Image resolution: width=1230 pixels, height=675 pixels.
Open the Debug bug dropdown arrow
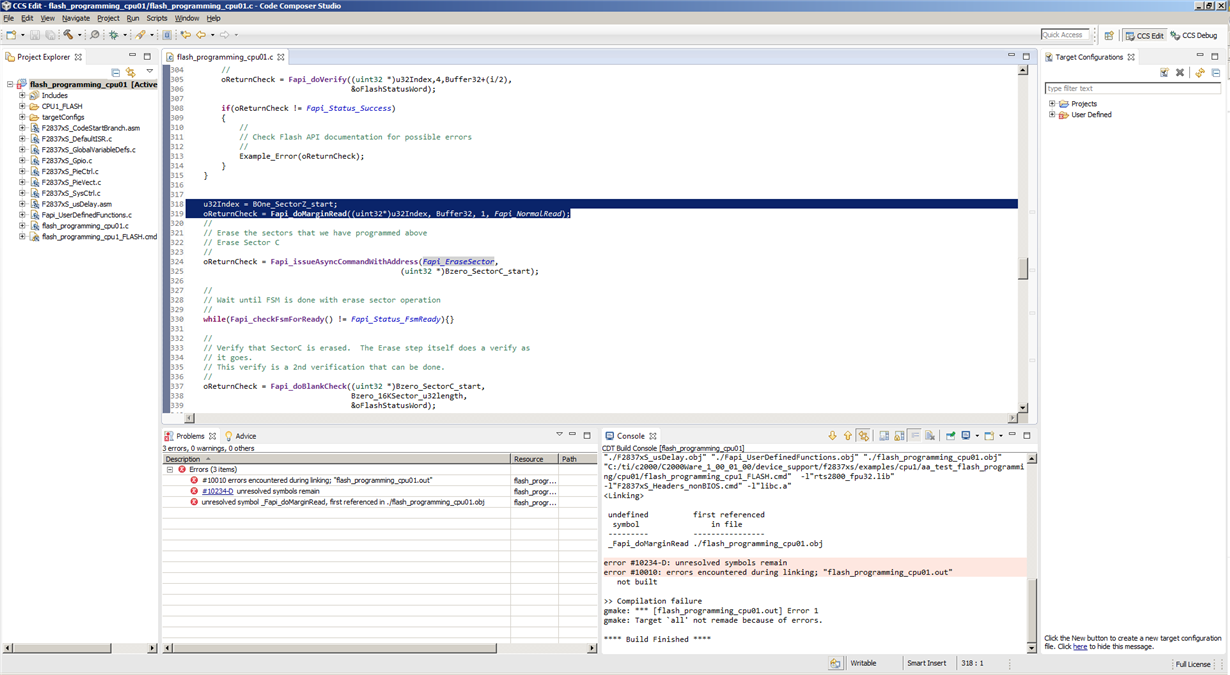click(125, 35)
